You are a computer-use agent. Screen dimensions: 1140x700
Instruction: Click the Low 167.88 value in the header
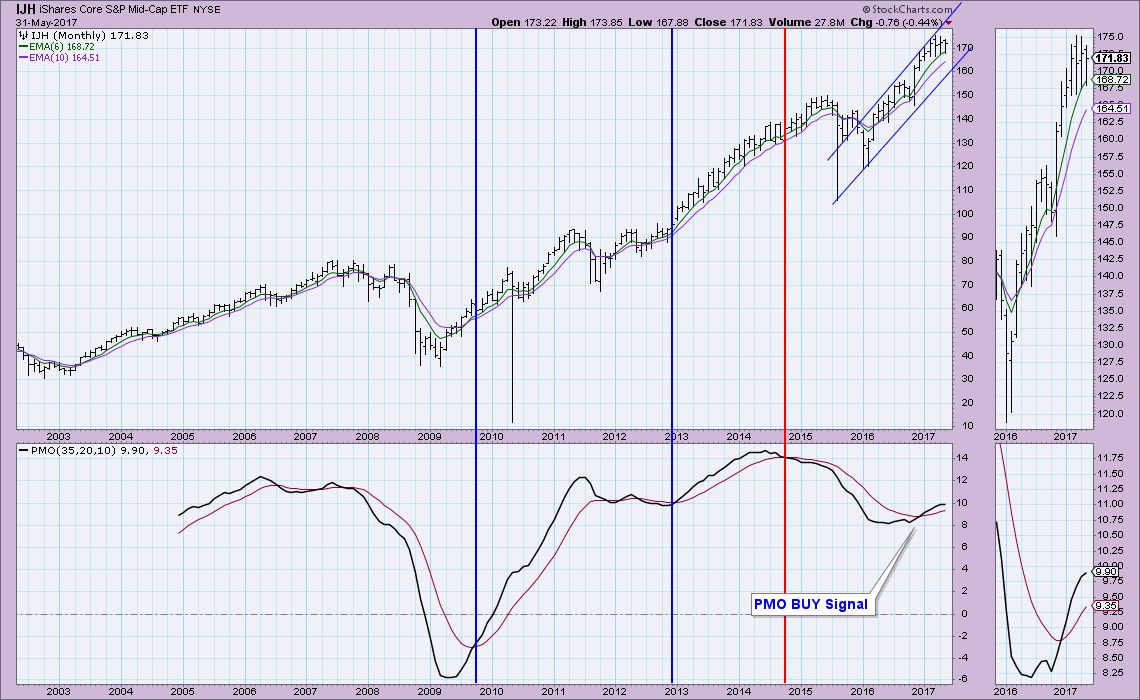(x=658, y=23)
